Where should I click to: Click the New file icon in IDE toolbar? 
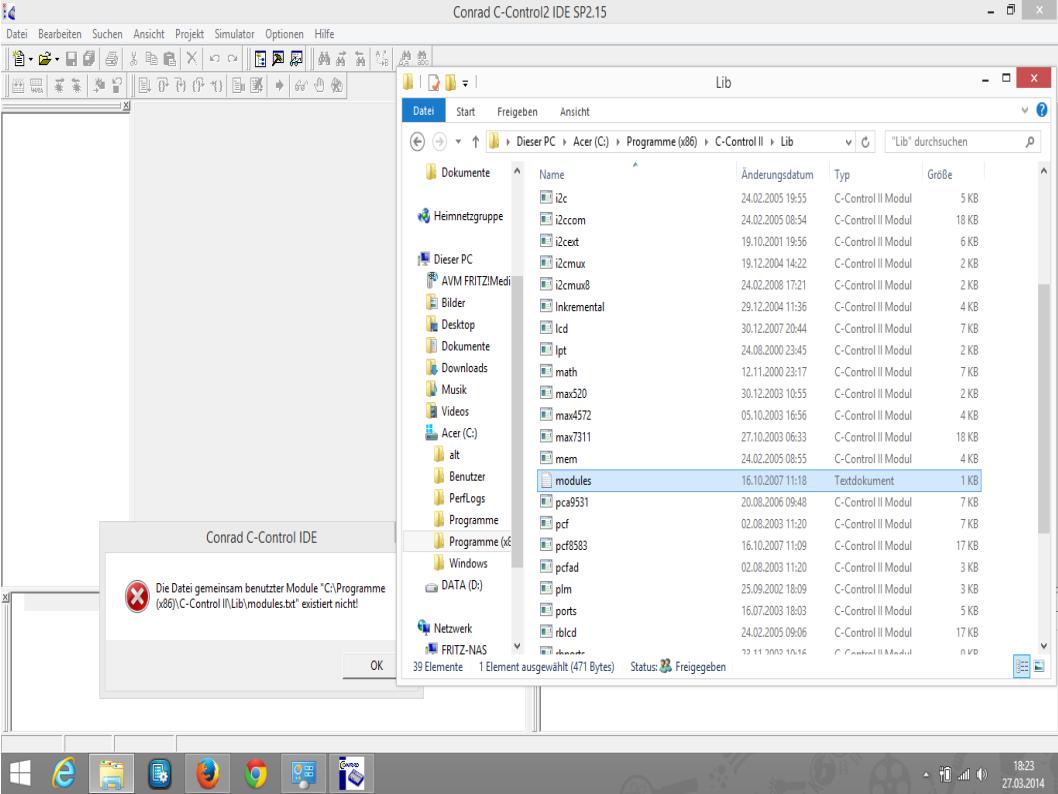coord(16,59)
